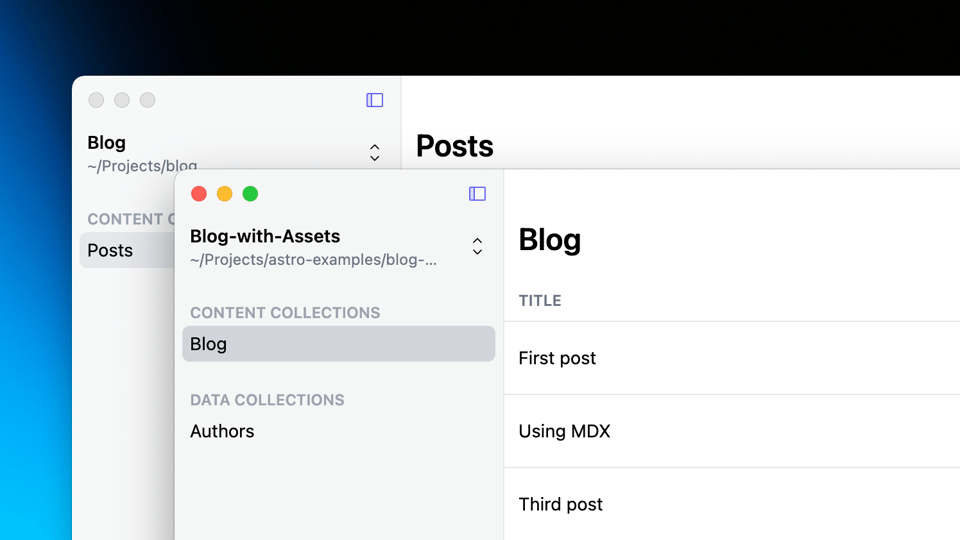
Task: Expand the project switcher in the background Blog window
Action: pos(375,152)
